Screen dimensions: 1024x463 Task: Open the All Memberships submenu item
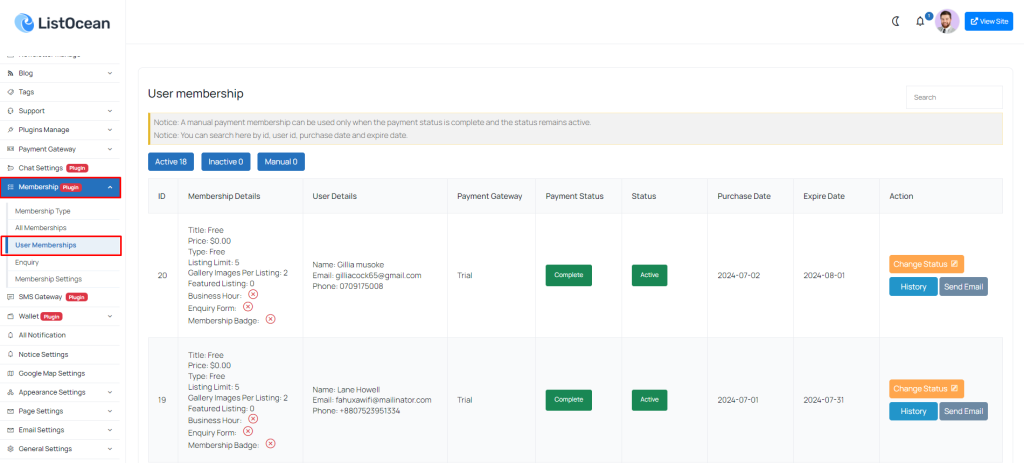click(x=40, y=228)
